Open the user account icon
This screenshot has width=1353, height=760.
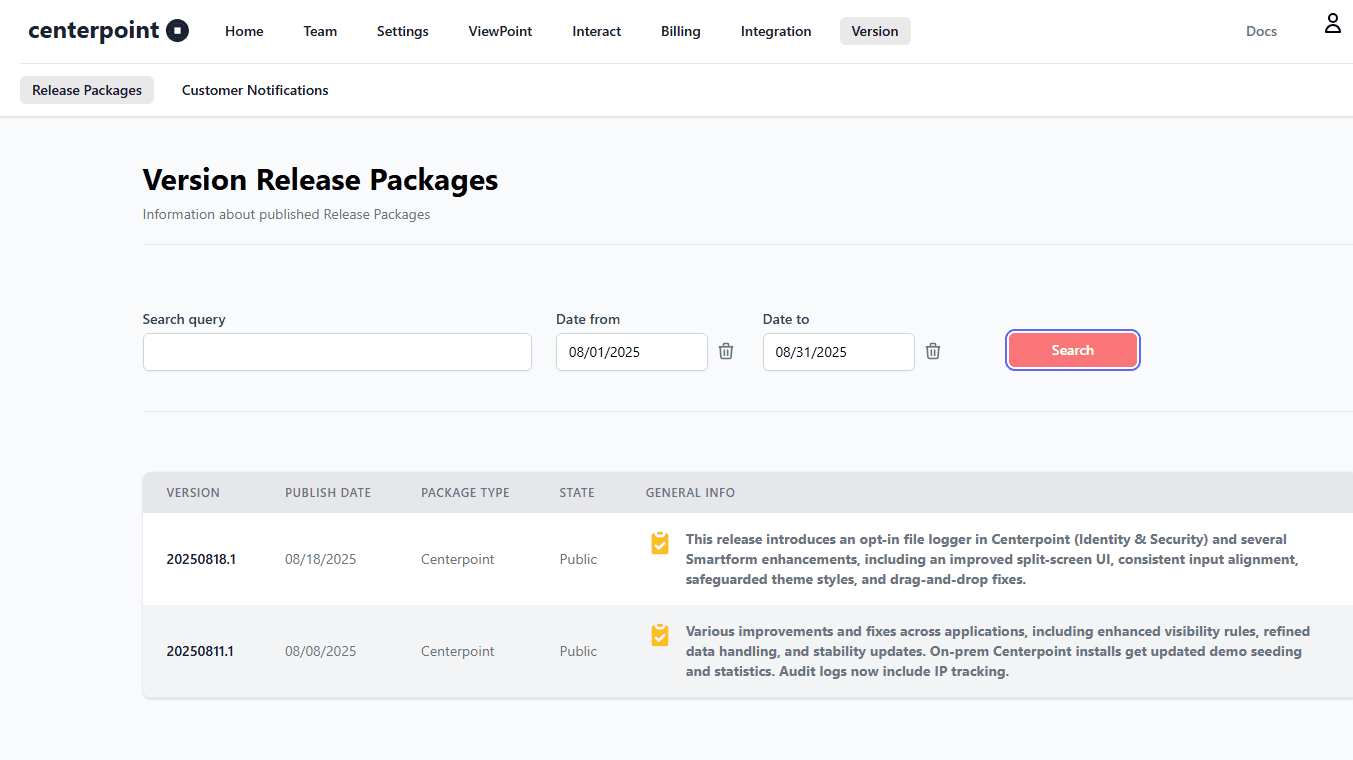pos(1332,22)
